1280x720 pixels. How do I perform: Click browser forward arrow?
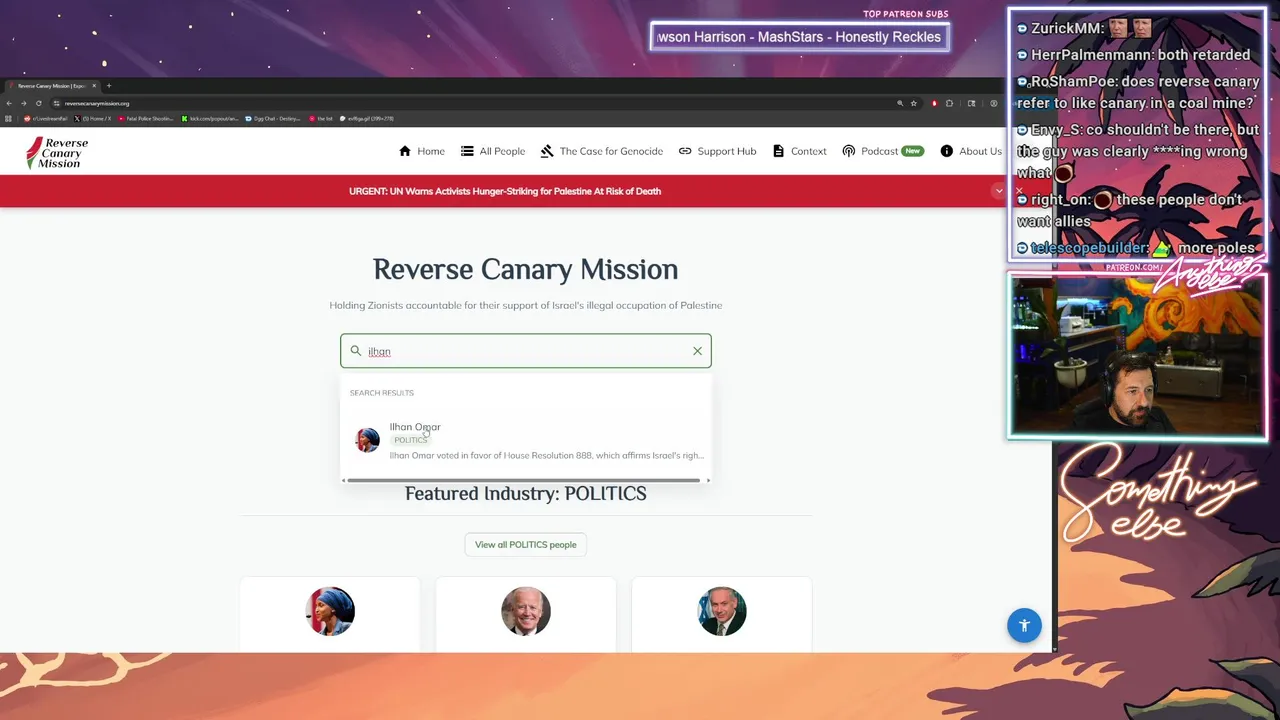click(x=23, y=103)
